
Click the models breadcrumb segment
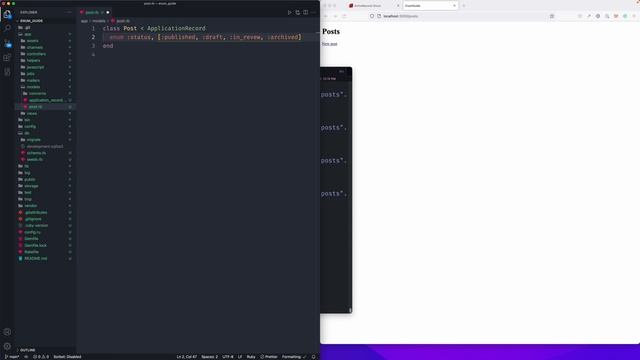point(99,21)
